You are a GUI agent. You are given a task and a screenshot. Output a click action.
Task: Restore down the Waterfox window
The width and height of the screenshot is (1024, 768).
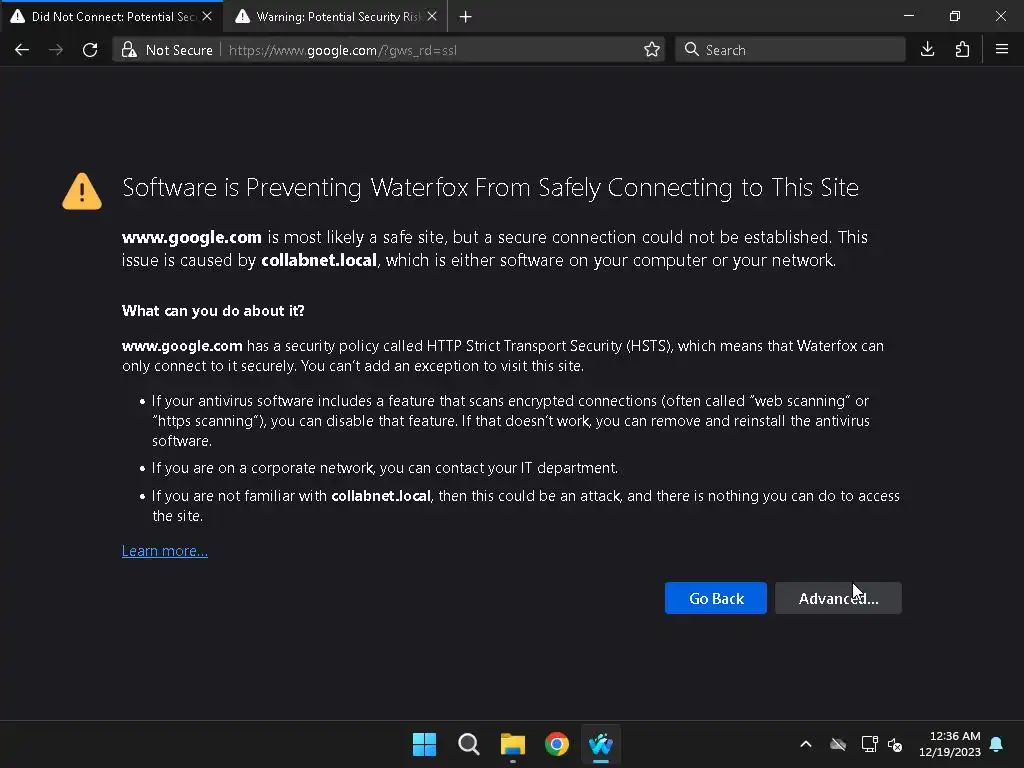click(955, 16)
